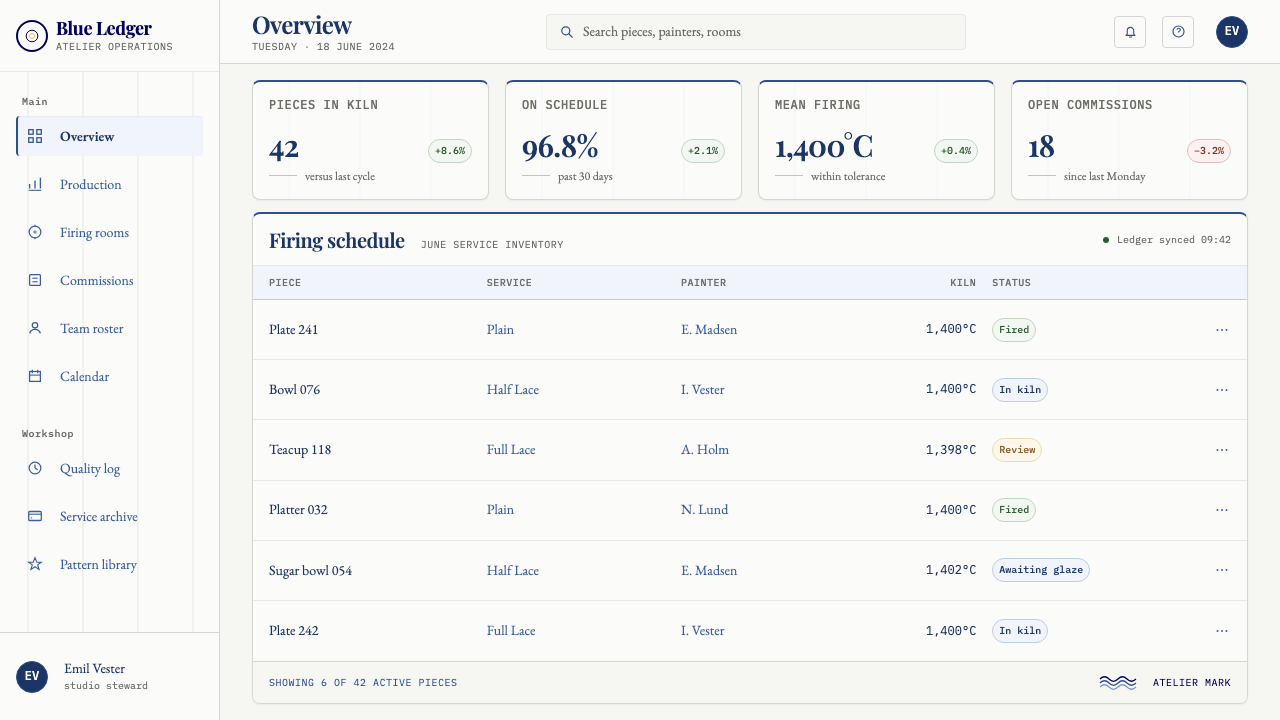Click the Service archive card icon

[x=35, y=516]
